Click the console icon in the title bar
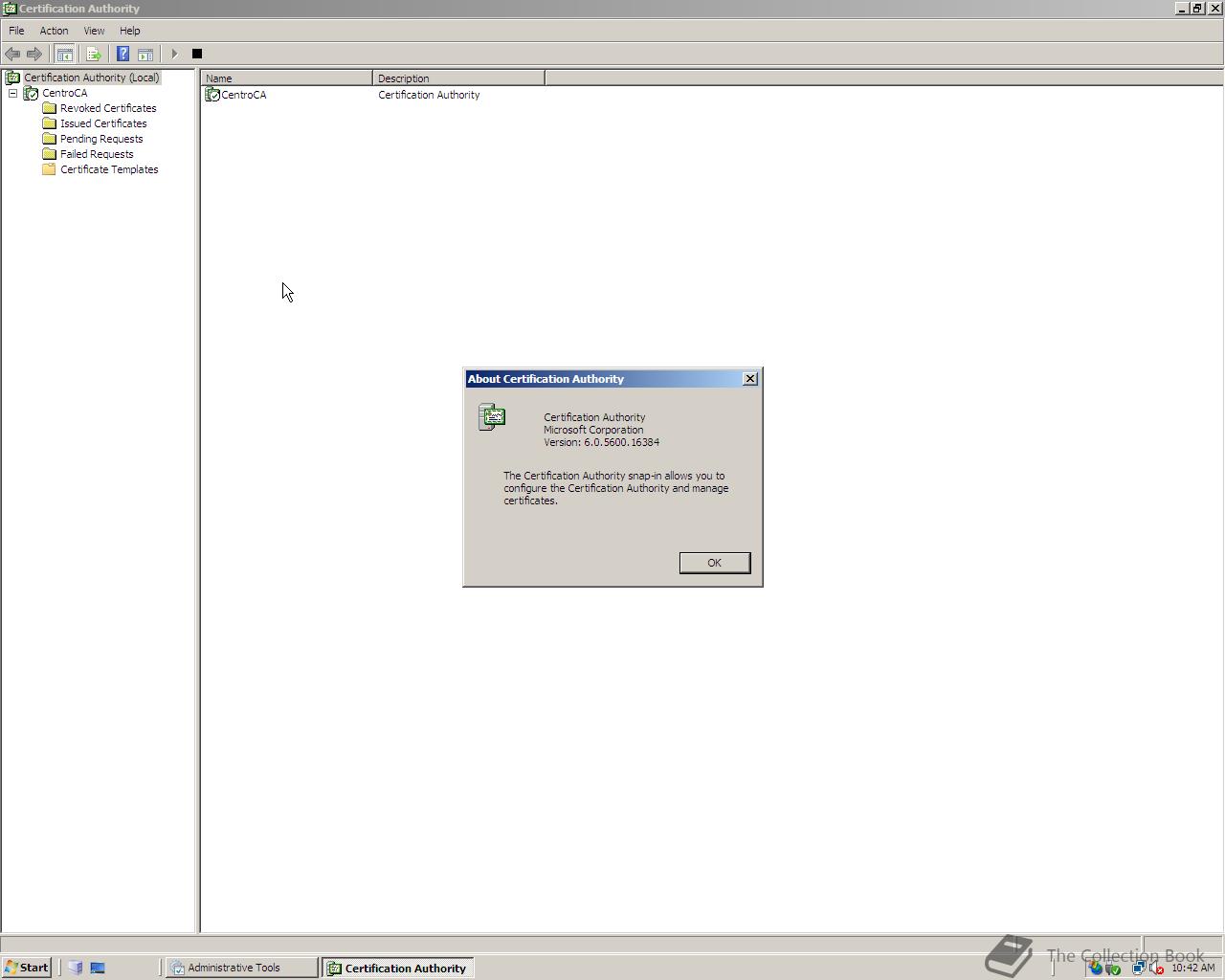The image size is (1225, 980). coord(10,9)
